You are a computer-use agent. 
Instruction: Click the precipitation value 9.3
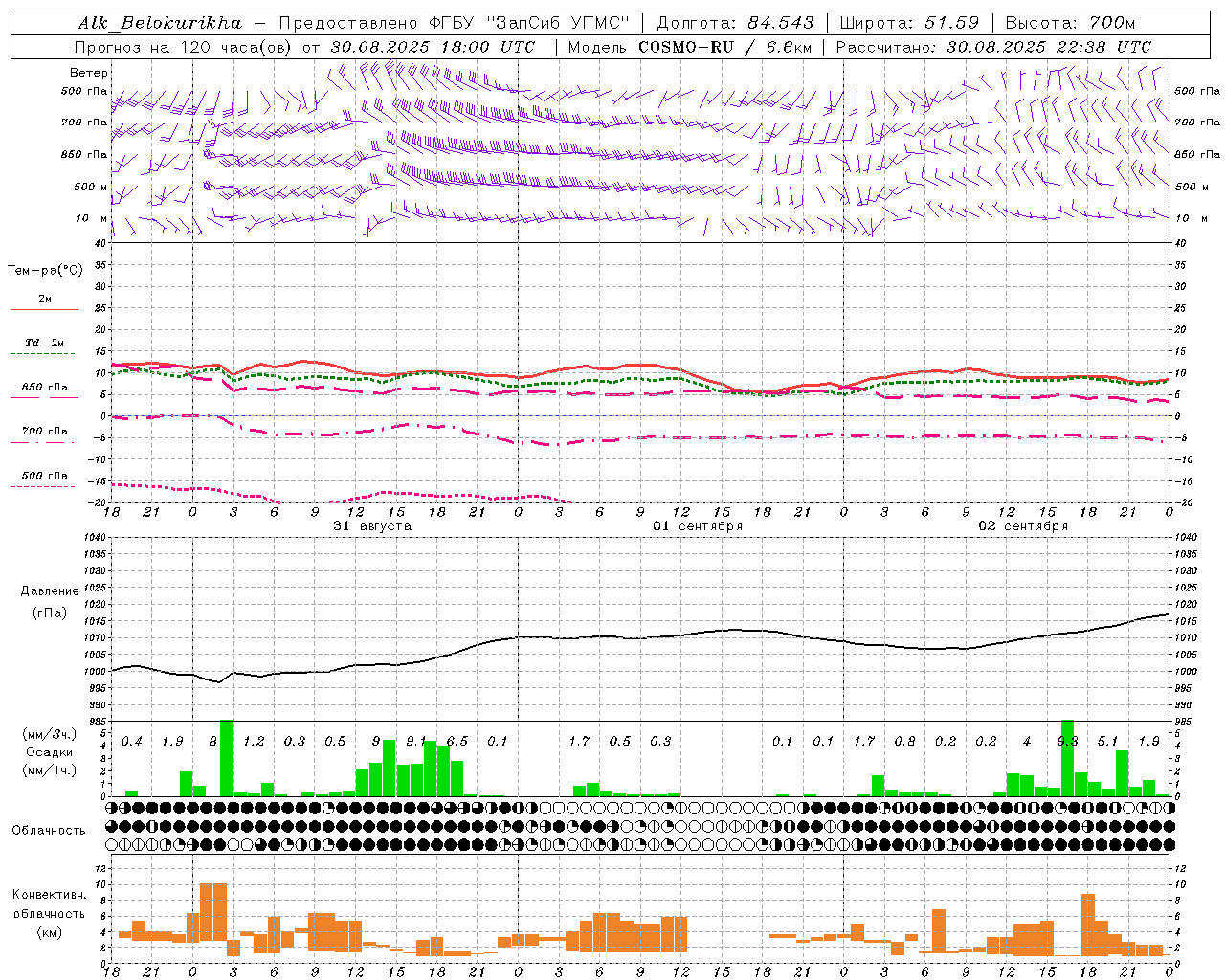[x=1067, y=742]
